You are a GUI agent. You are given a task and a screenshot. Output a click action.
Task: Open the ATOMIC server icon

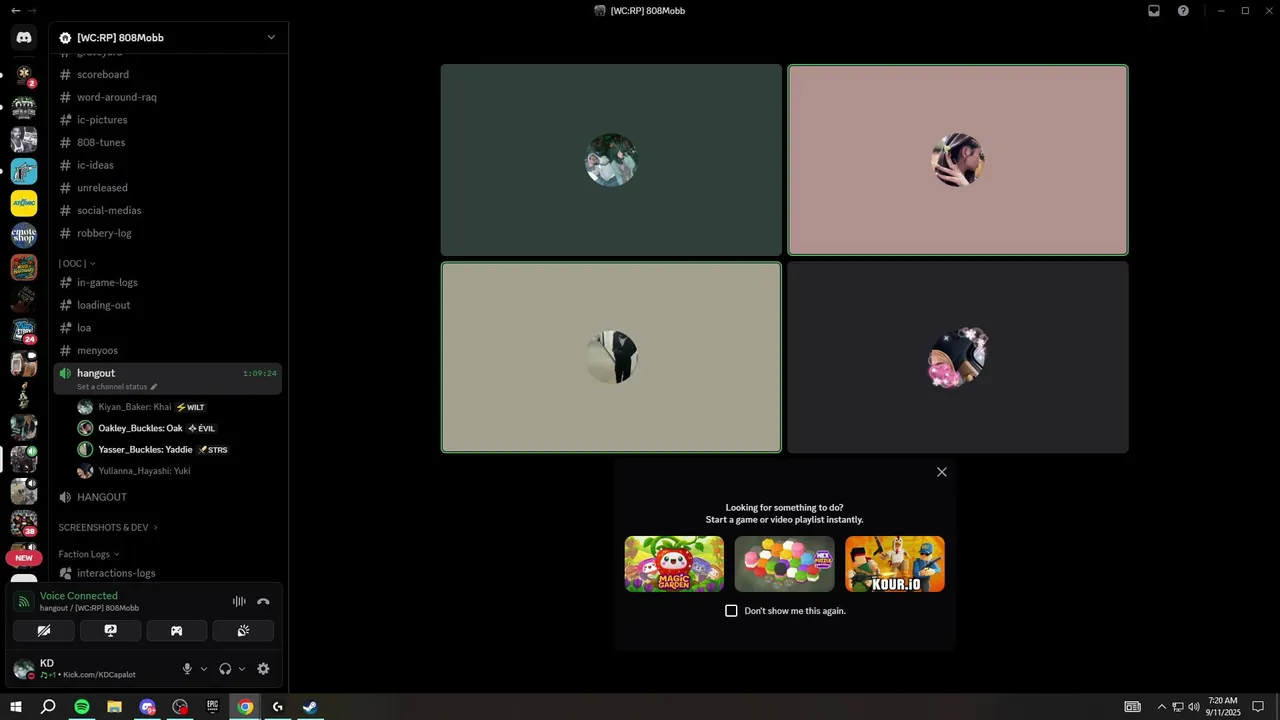[24, 203]
